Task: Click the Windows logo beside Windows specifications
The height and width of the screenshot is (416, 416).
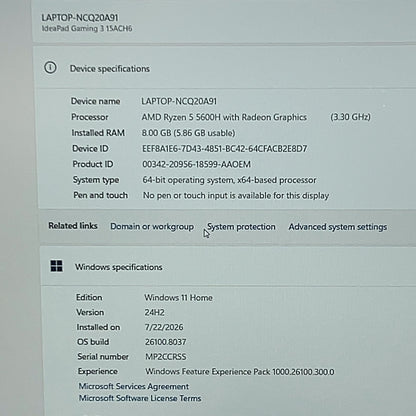Action: tap(56, 266)
